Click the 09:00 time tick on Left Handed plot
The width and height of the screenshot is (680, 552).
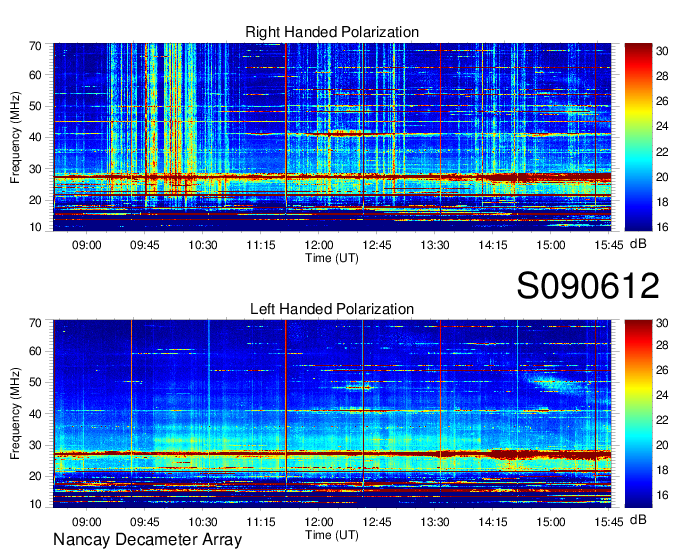coord(86,522)
